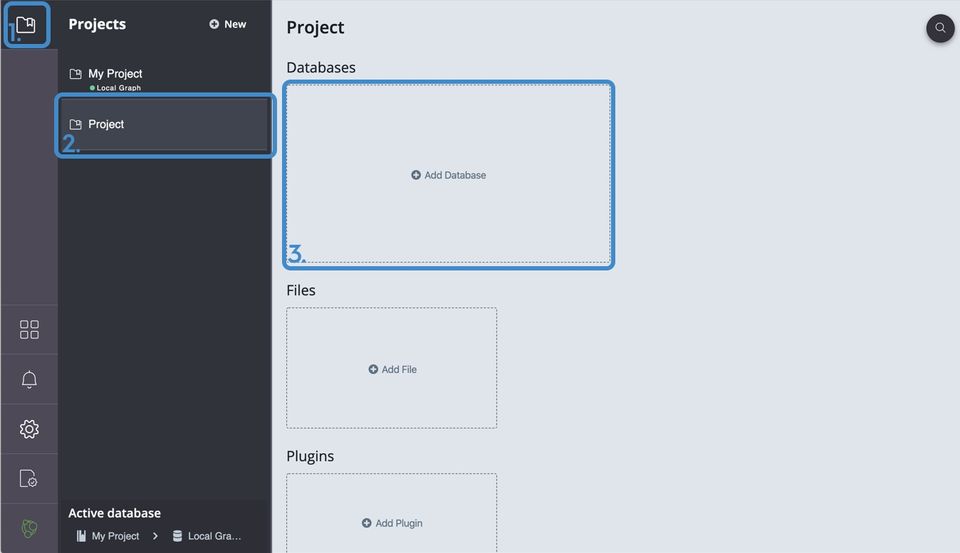The width and height of the screenshot is (960, 553).
Task: Open Settings with the gear icon
Action: [29, 429]
